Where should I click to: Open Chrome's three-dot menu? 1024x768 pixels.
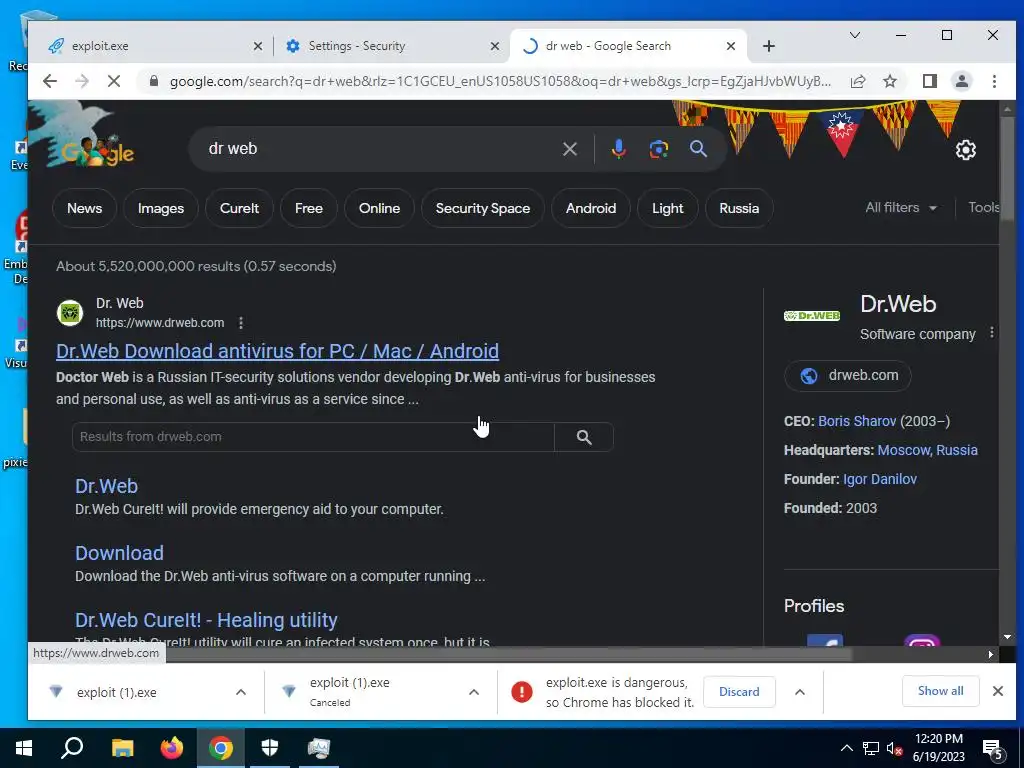[x=994, y=81]
